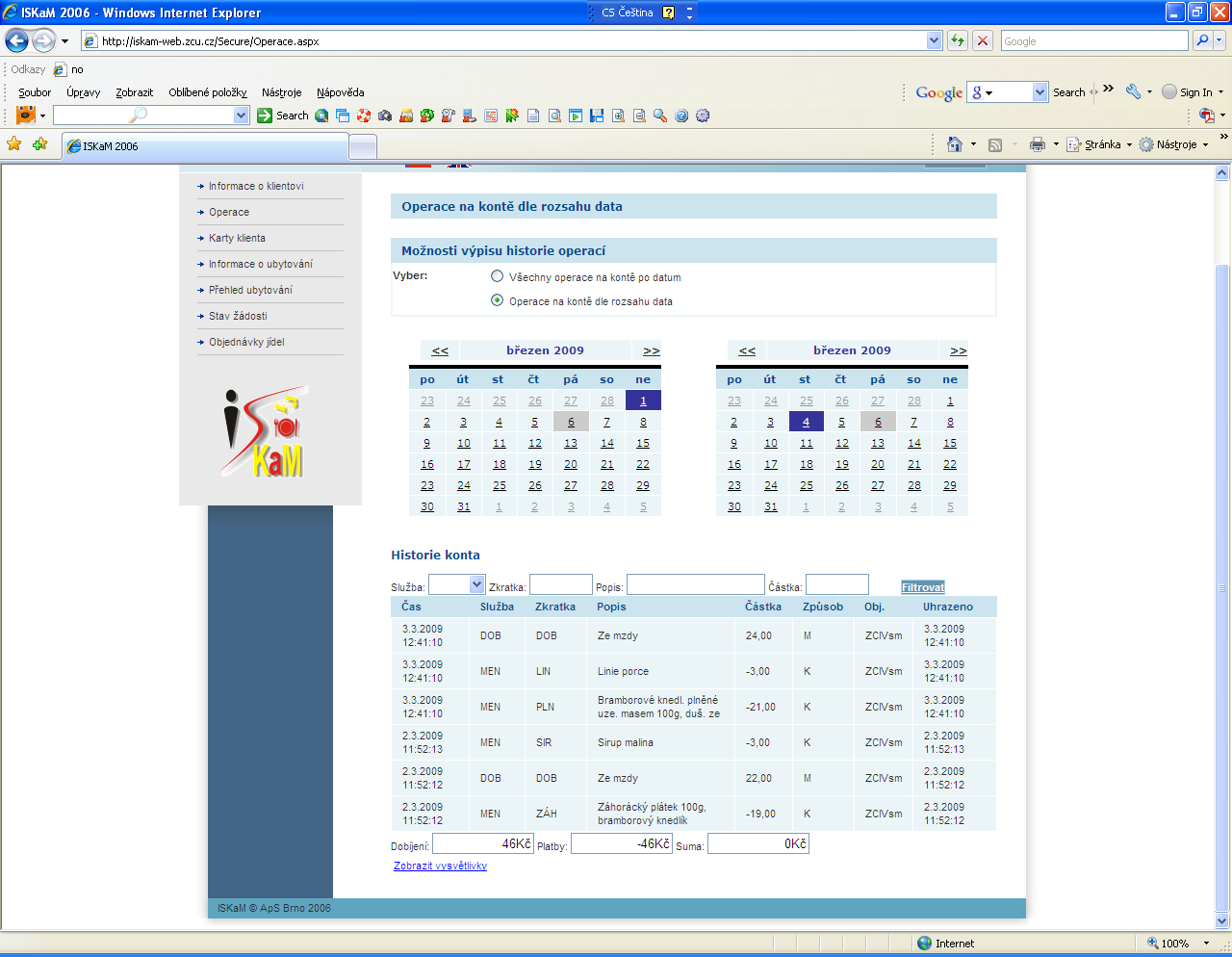Click the orange dog-face toolbar icon
The height and width of the screenshot is (957, 1232).
(26, 116)
